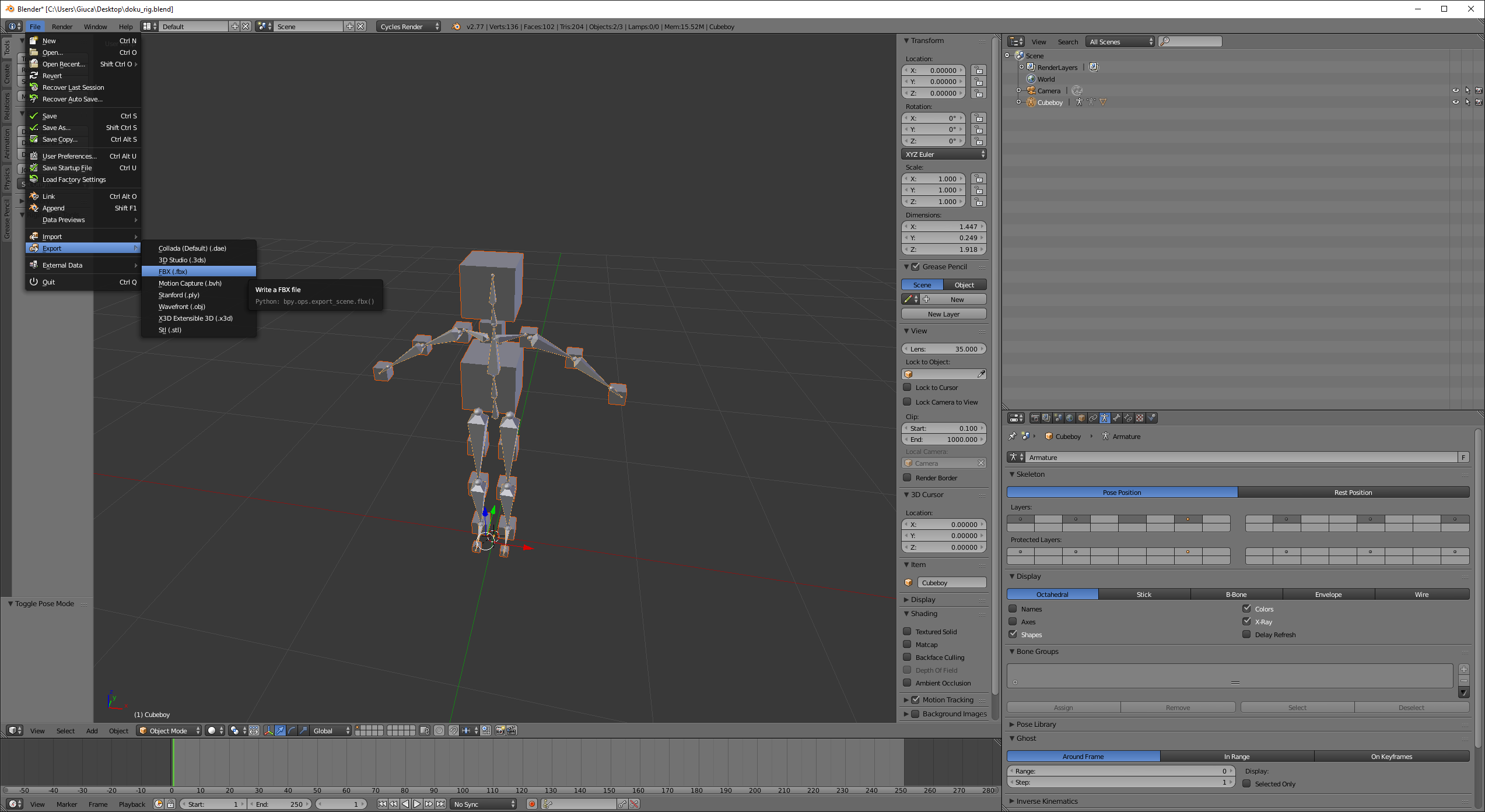Click OpenGL render active viewport camera icon
The width and height of the screenshot is (1485, 812).
pyautogui.click(x=500, y=730)
